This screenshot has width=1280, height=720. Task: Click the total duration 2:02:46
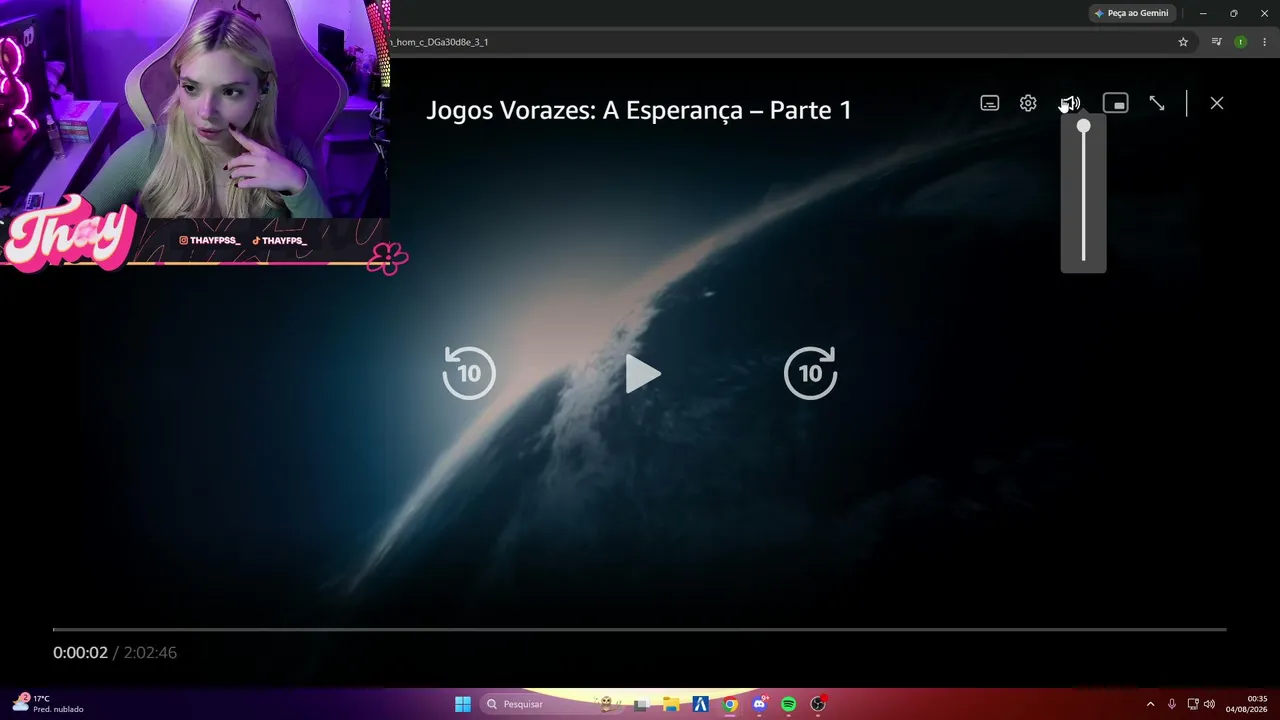tap(150, 652)
